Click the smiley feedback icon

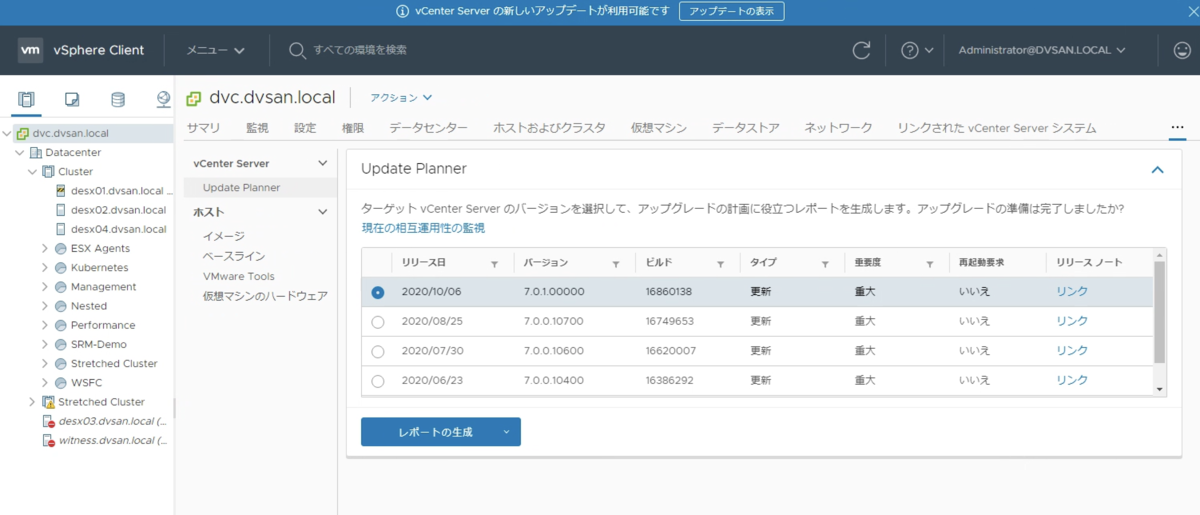pos(1181,50)
